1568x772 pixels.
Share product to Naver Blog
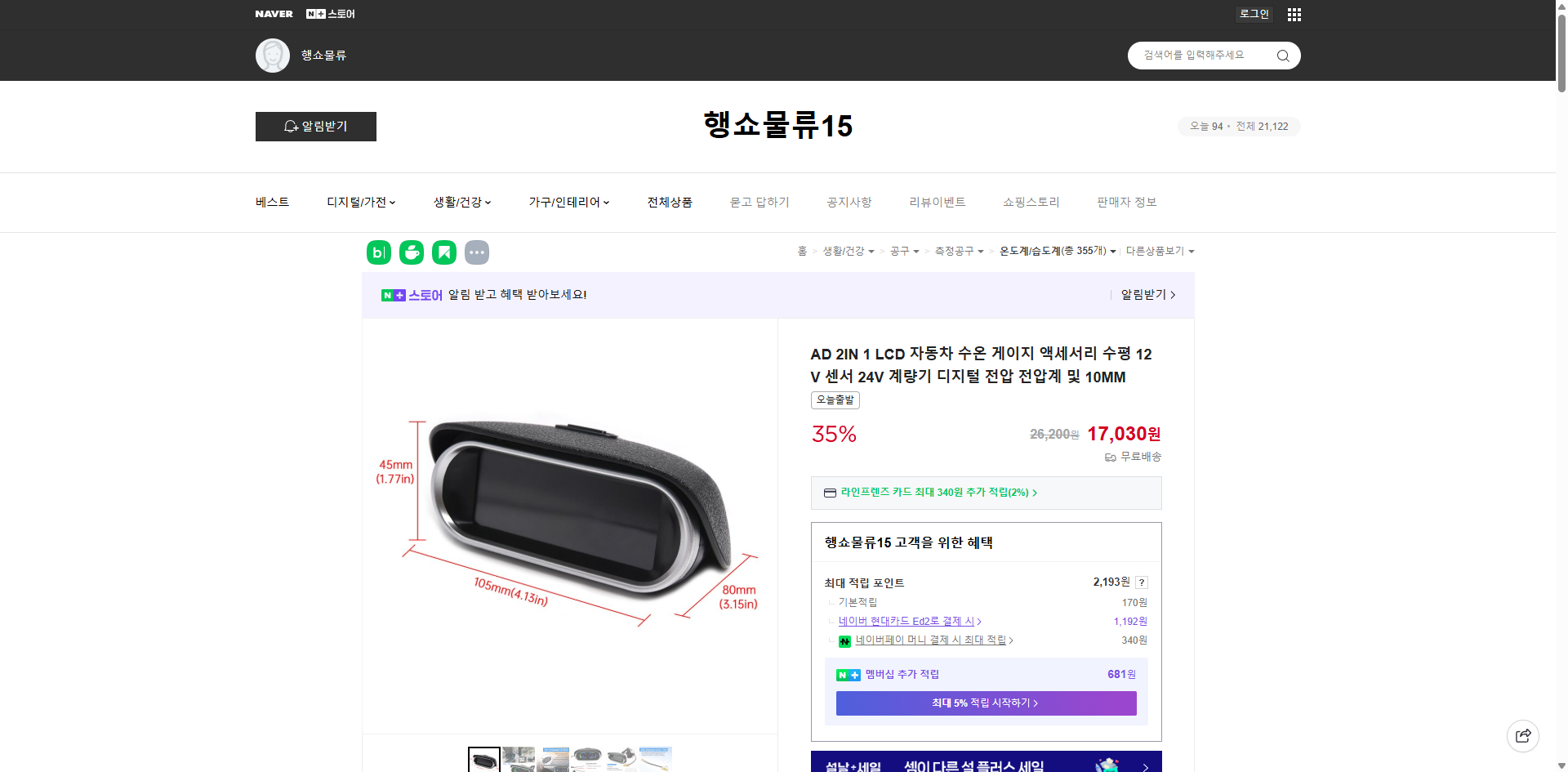[378, 252]
